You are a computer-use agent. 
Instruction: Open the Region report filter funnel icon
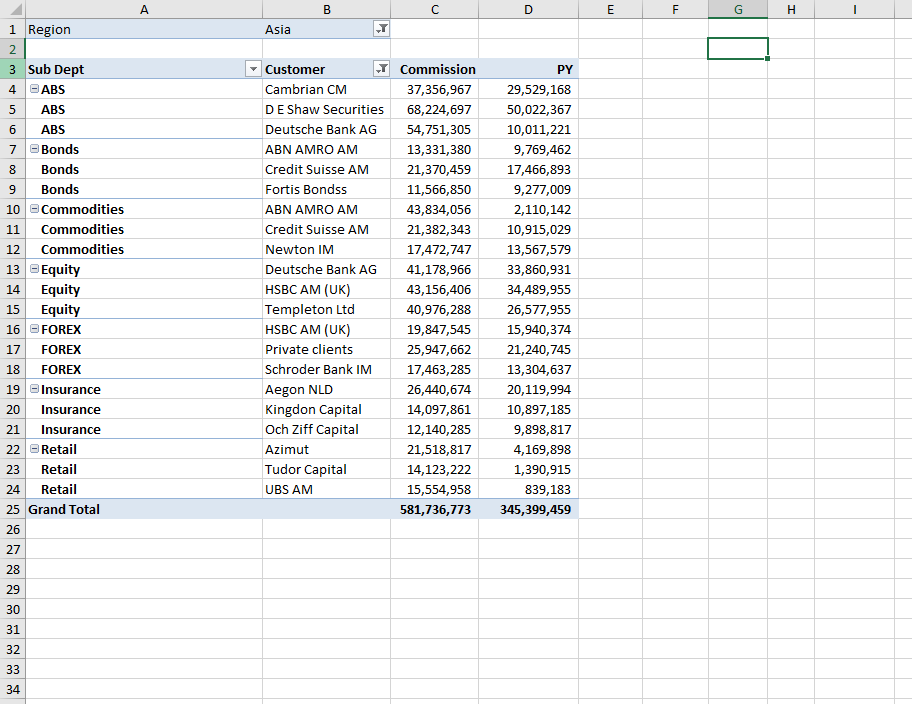(381, 29)
